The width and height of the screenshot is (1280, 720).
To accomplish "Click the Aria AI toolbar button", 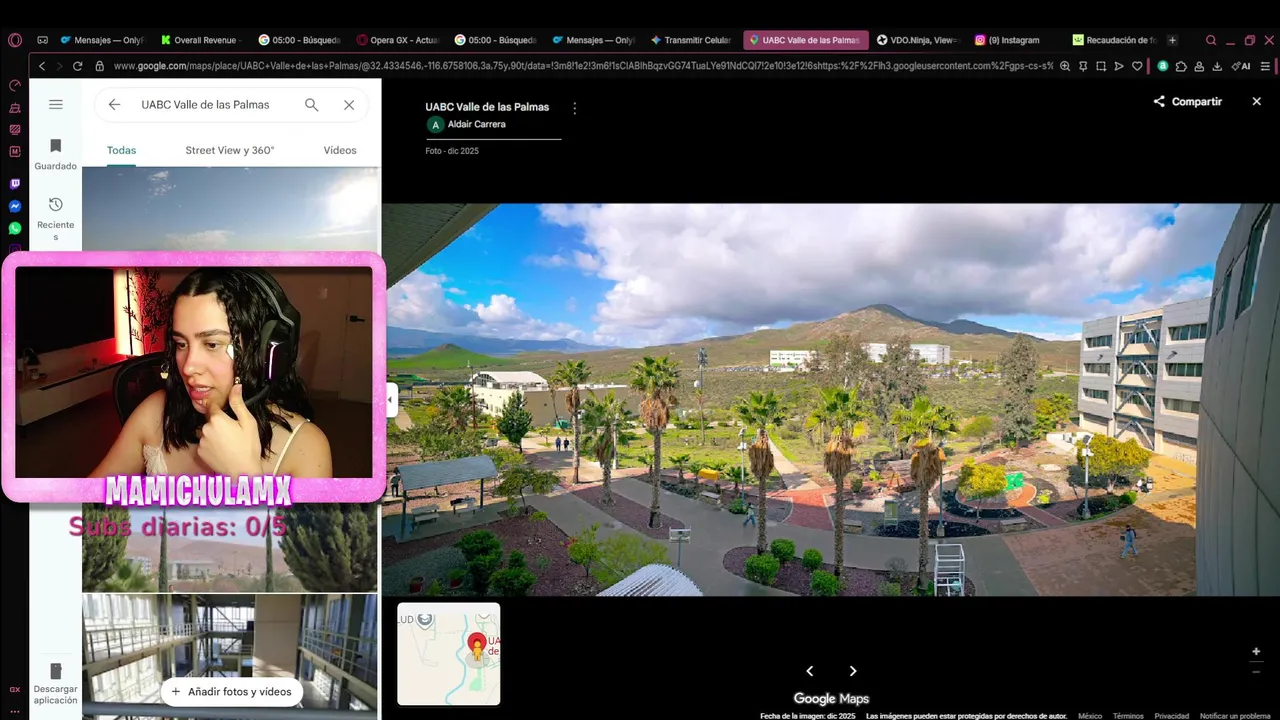I will pos(1242,66).
